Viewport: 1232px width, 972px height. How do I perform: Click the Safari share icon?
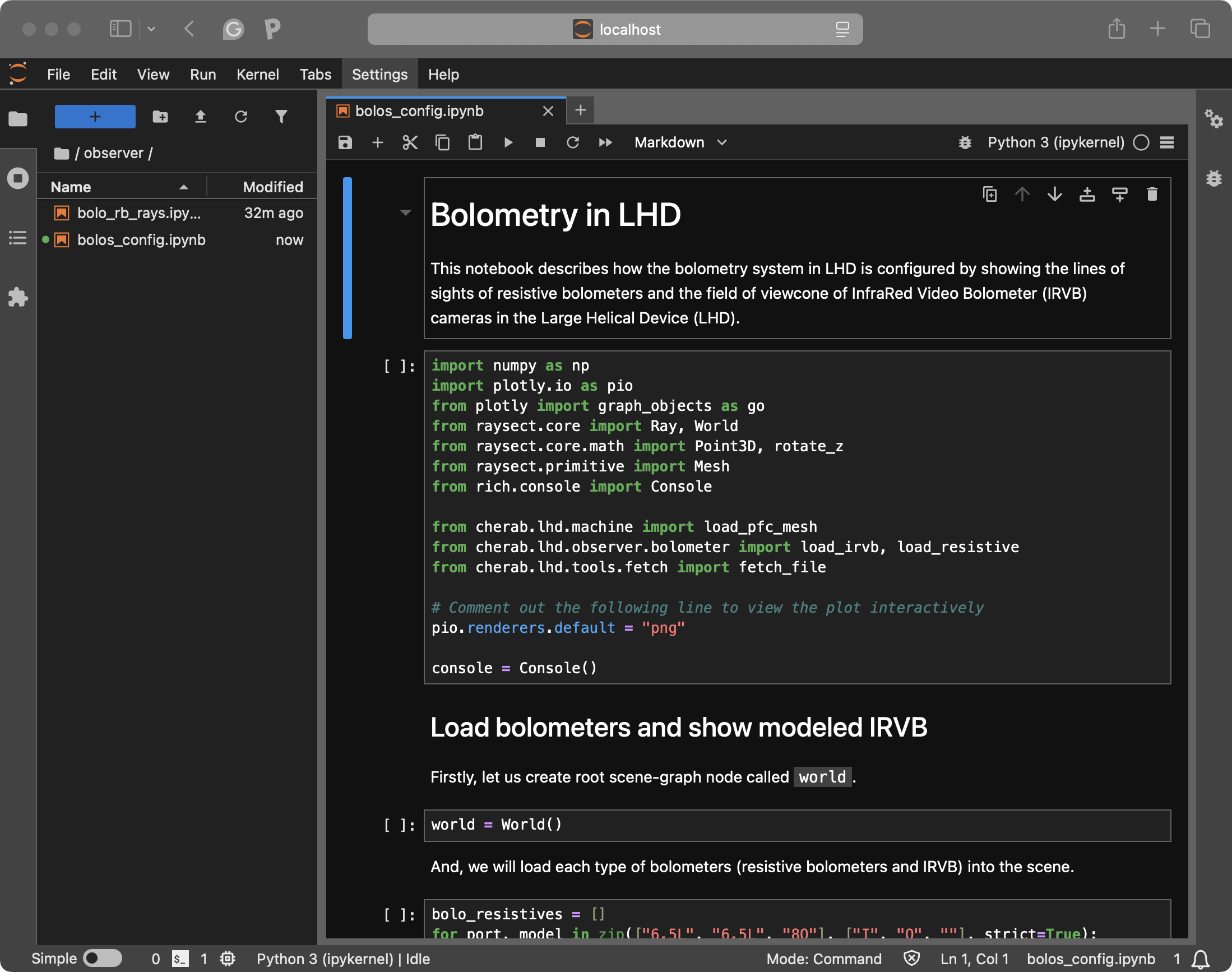1117,29
